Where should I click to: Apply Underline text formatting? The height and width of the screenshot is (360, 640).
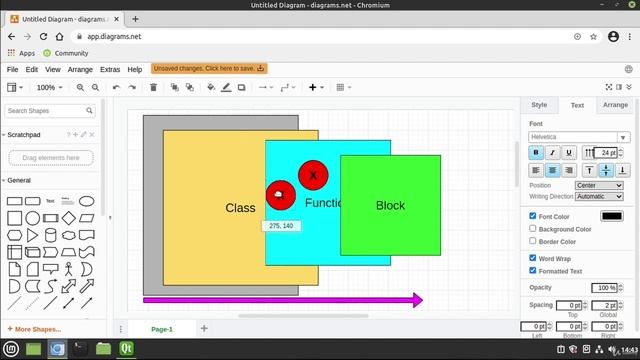coord(569,153)
